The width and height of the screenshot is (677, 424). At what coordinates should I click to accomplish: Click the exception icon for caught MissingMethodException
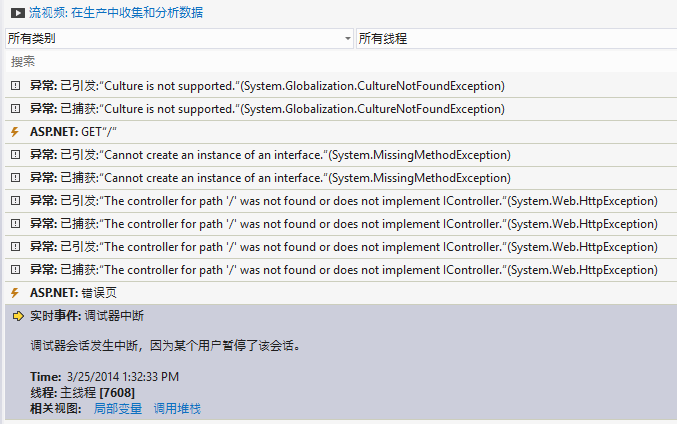(x=16, y=177)
